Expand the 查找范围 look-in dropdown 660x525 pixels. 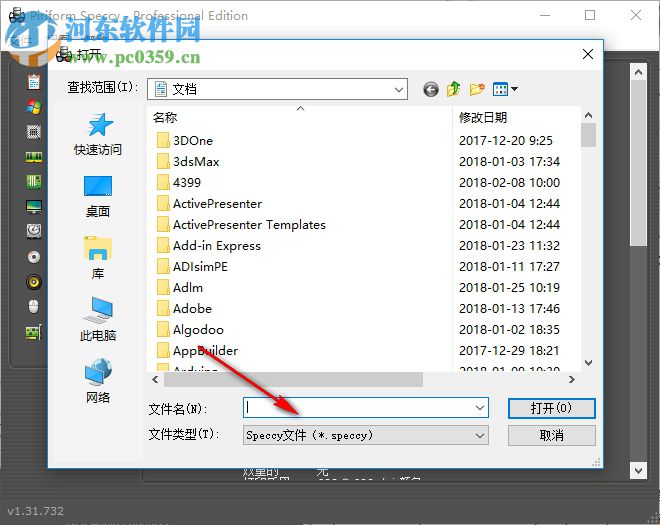[x=399, y=89]
